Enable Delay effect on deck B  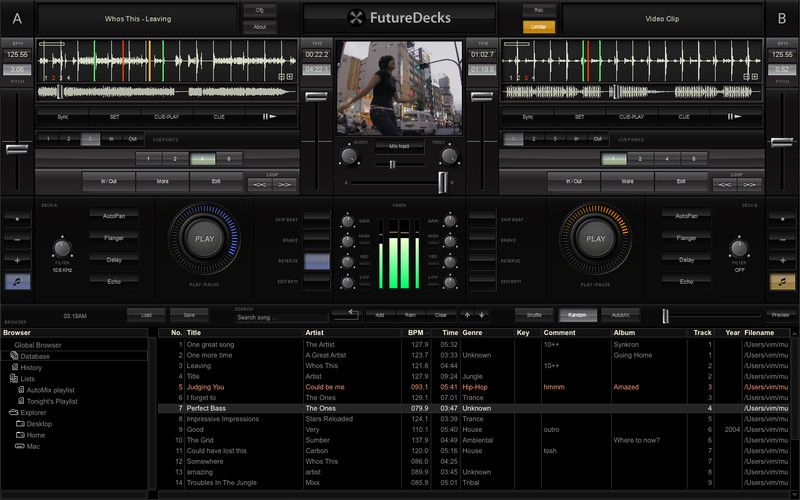[686, 260]
